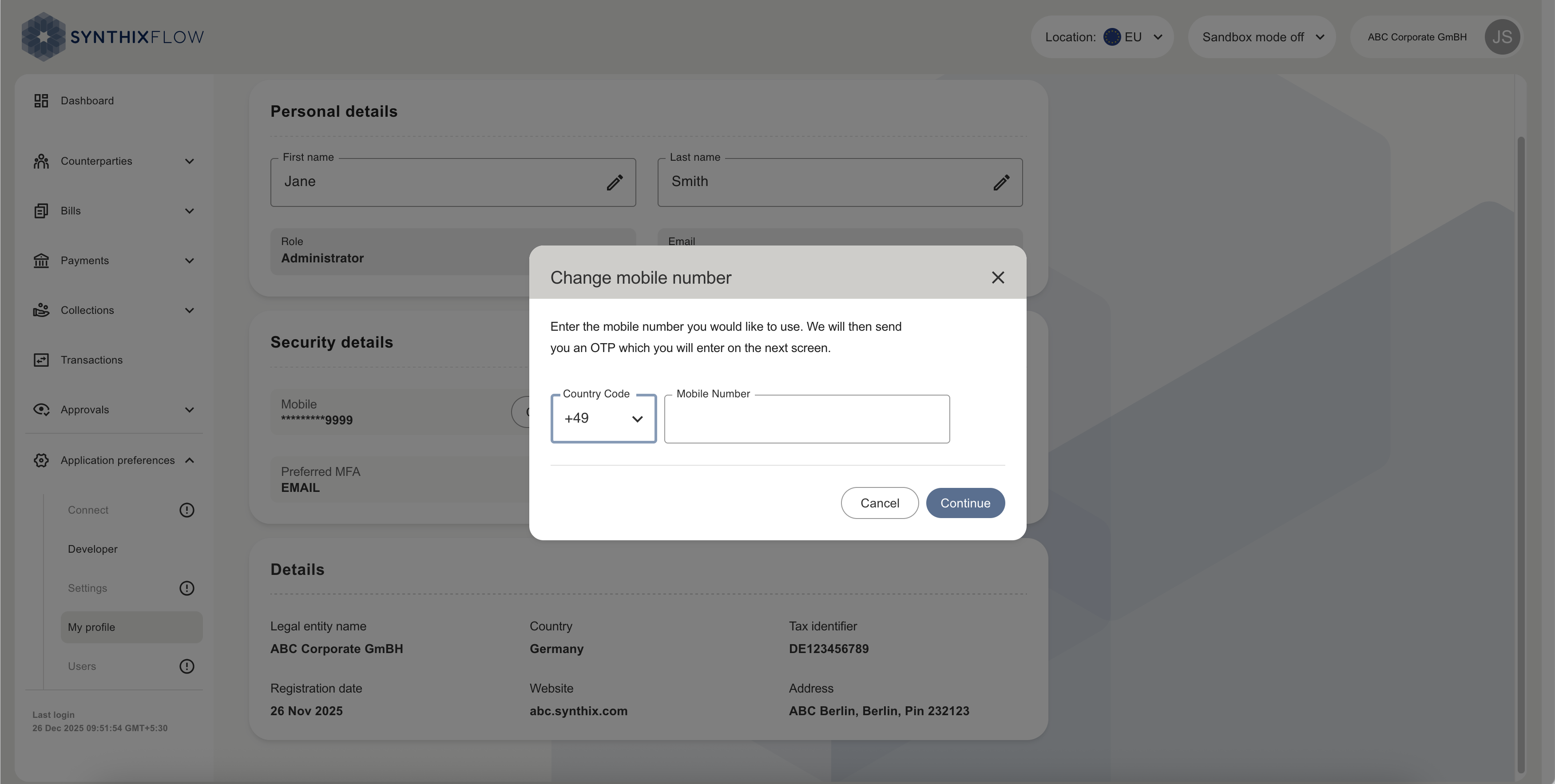Click the Cancel button
The image size is (1555, 784).
click(x=880, y=503)
